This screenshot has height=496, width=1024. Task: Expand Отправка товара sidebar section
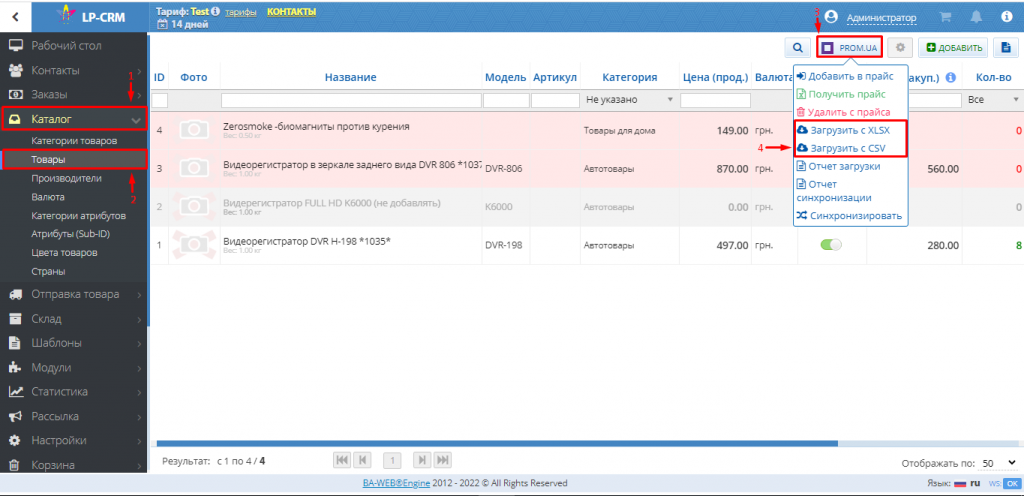(x=74, y=294)
